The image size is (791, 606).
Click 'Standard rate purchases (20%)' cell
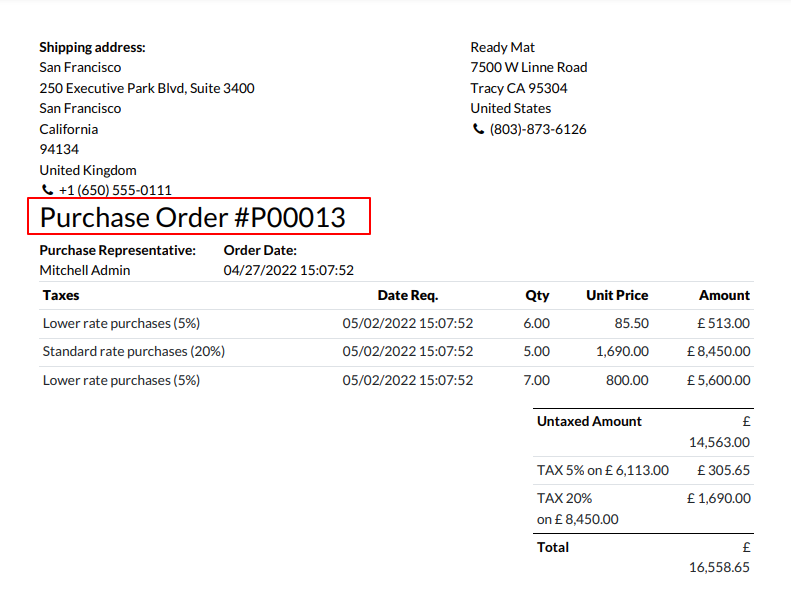click(134, 351)
